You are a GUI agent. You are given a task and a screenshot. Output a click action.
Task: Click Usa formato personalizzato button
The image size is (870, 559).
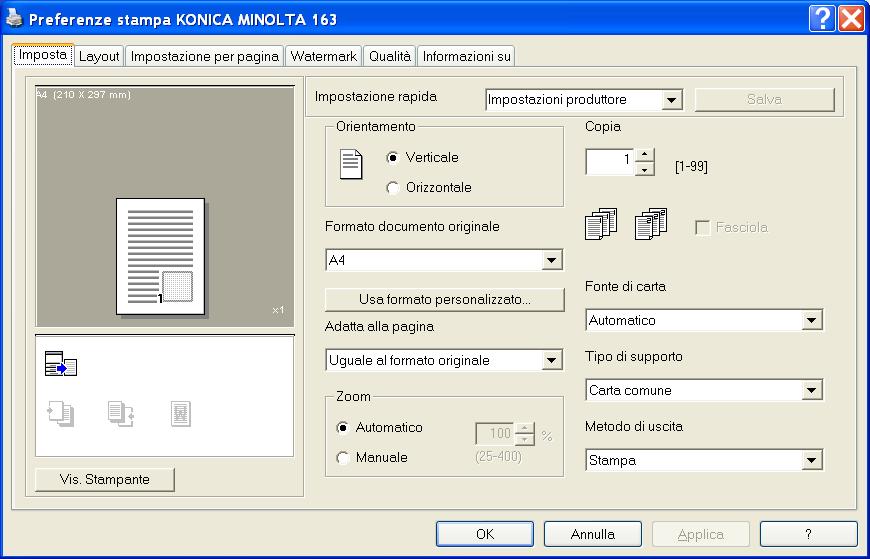(x=444, y=300)
